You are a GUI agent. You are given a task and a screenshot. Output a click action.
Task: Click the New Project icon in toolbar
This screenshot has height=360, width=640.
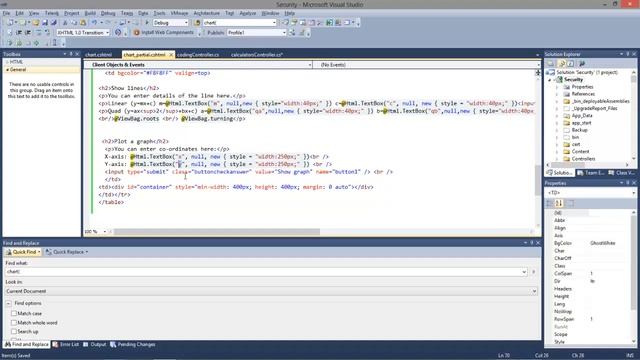(x=11, y=23)
